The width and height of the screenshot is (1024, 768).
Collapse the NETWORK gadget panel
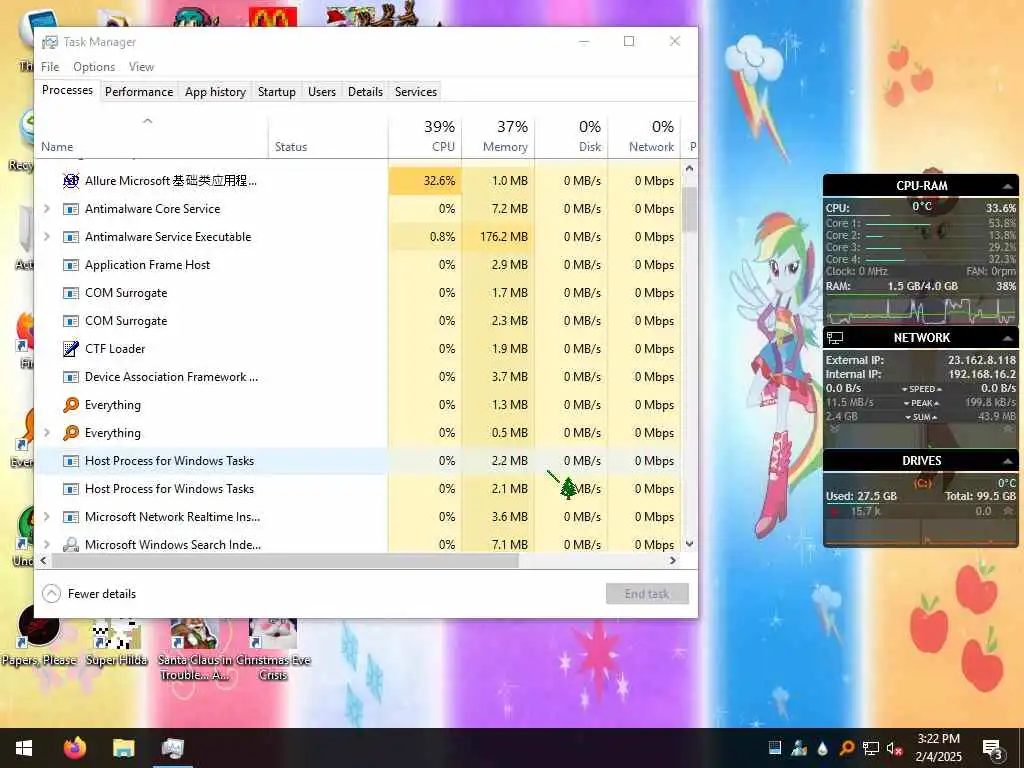click(x=1008, y=338)
